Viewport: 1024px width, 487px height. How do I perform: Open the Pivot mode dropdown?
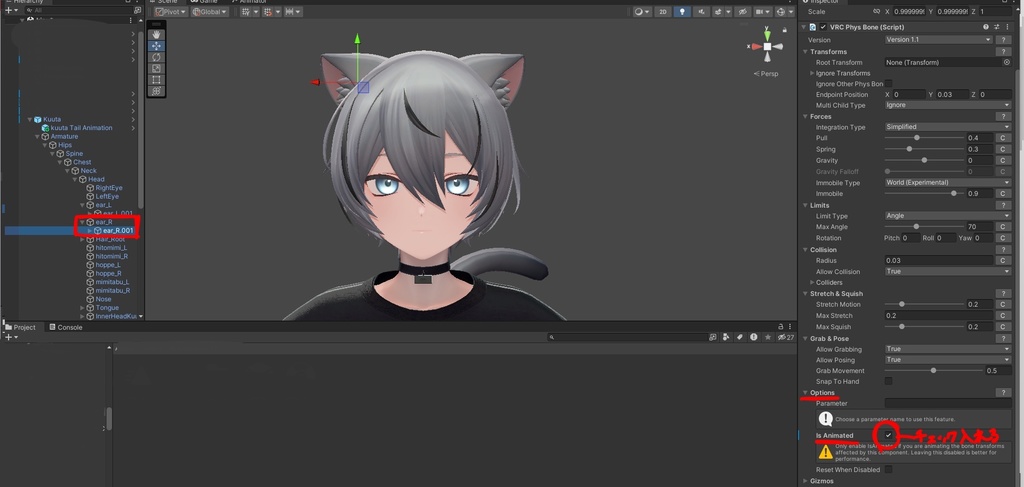point(170,12)
